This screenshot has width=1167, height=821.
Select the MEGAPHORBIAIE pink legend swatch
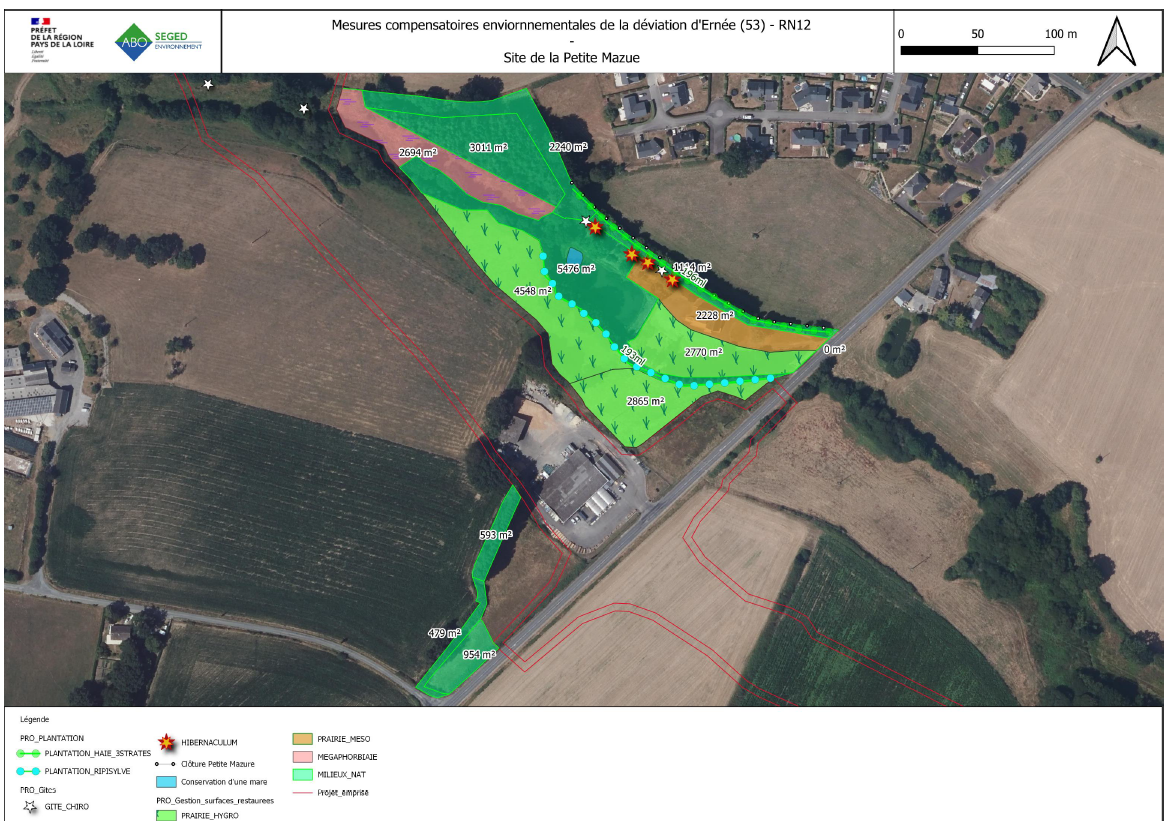(302, 757)
